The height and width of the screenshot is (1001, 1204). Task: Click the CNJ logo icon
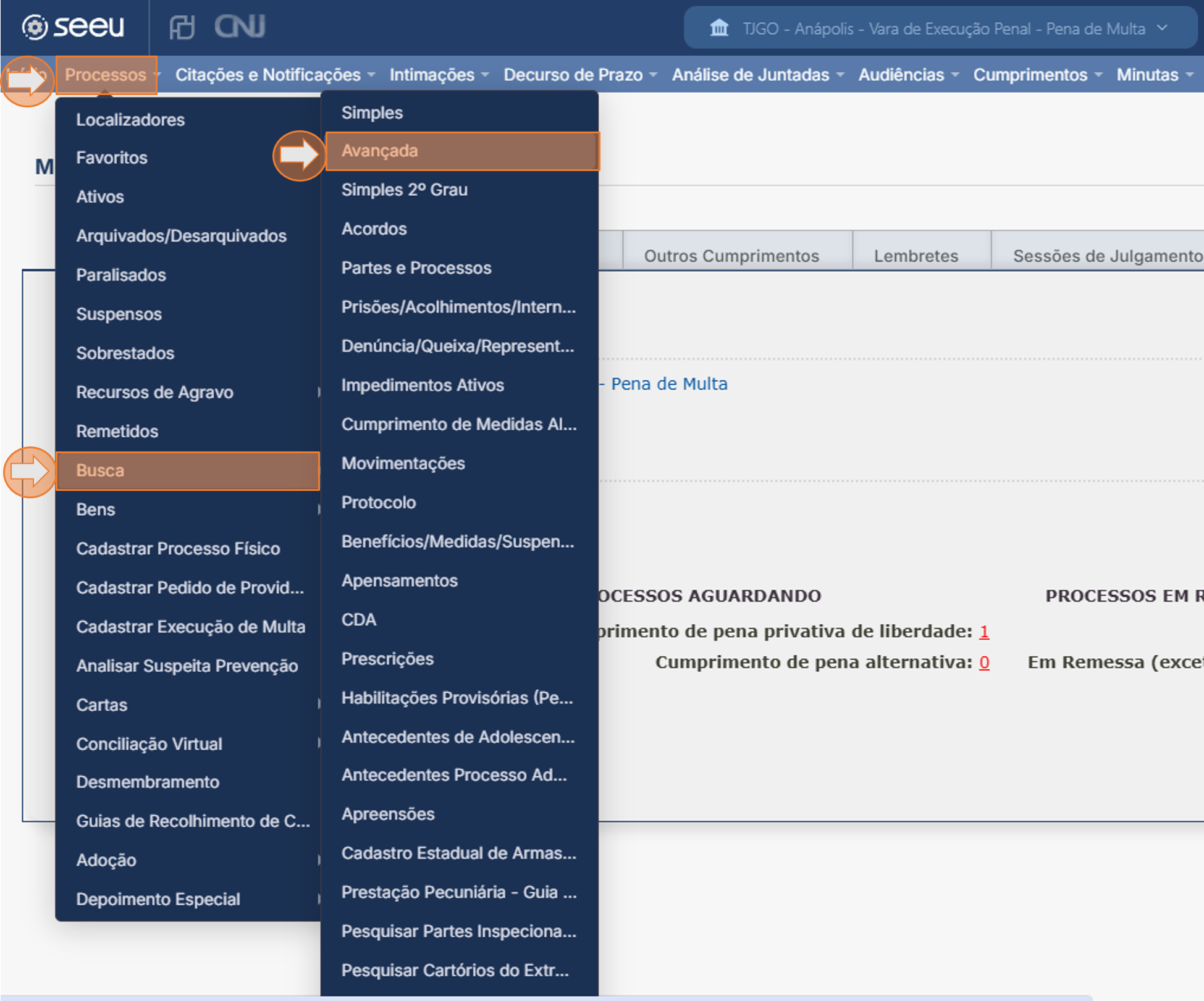tap(240, 27)
